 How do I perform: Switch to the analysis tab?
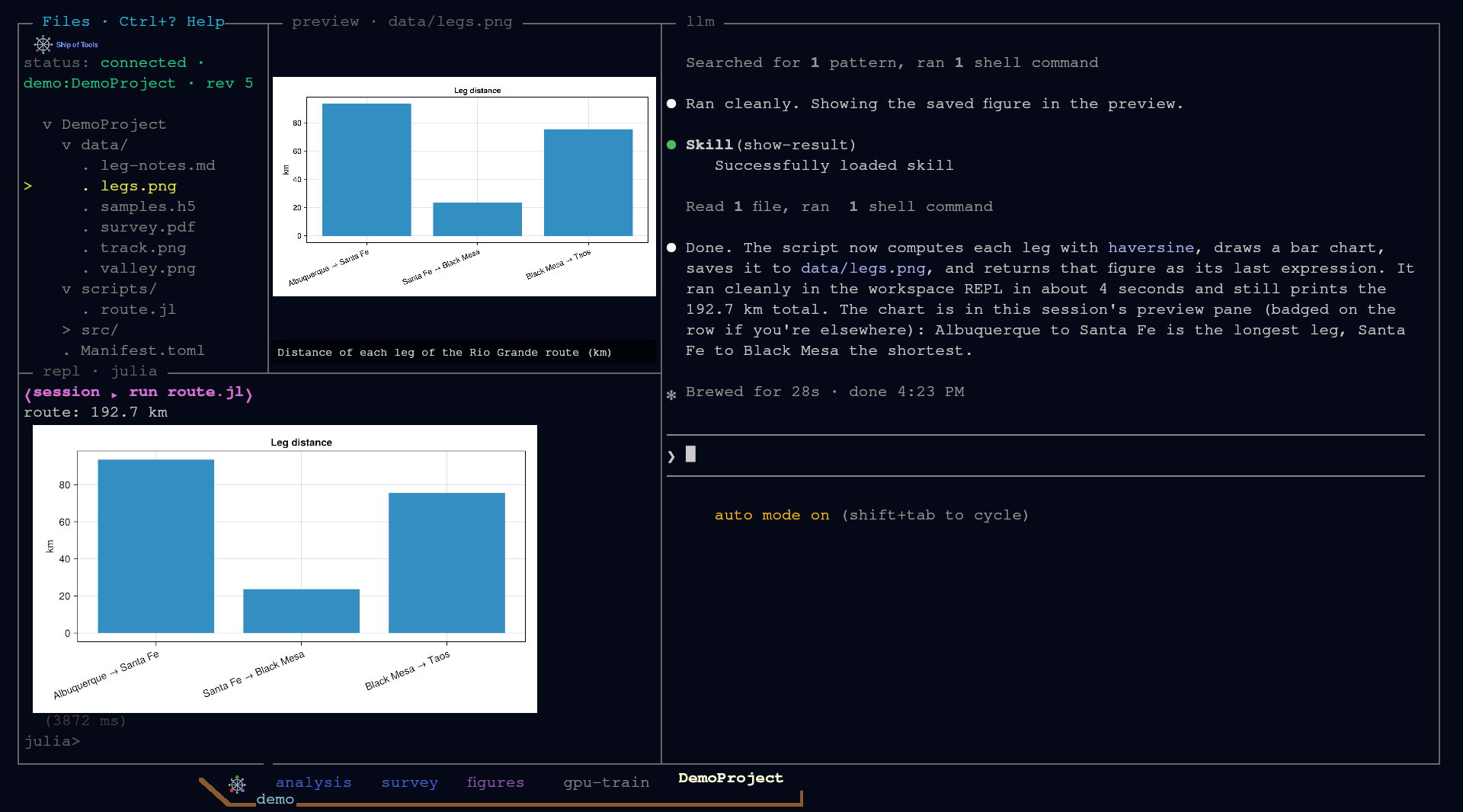(x=313, y=782)
